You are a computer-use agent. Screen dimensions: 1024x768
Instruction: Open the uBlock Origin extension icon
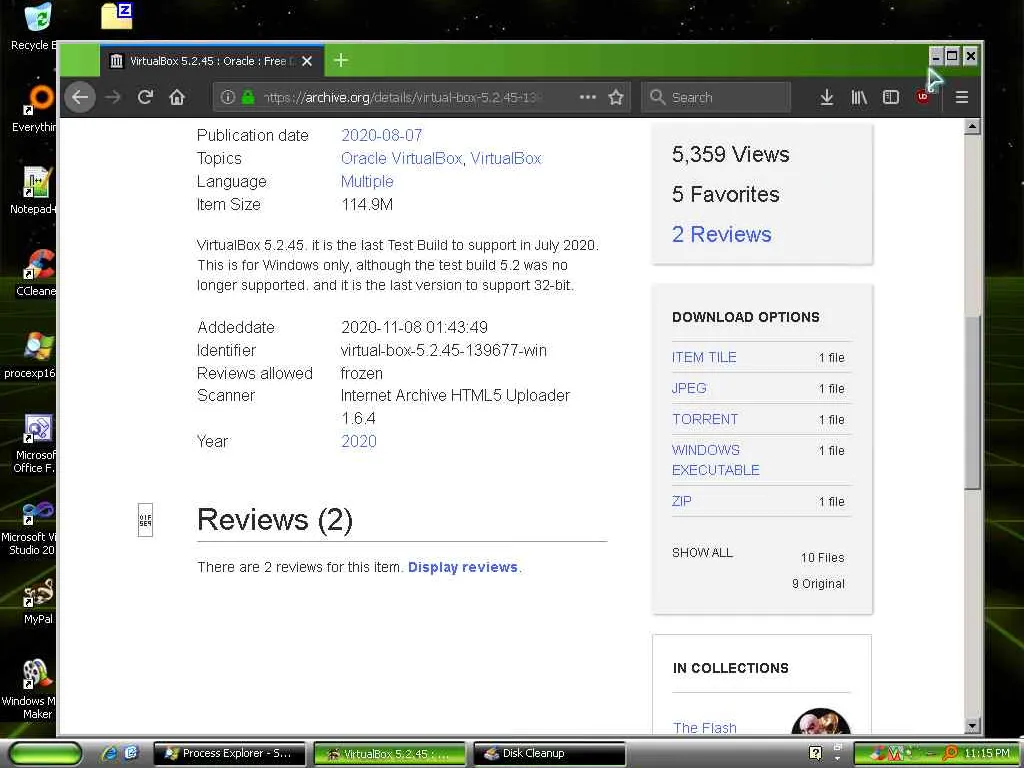click(x=923, y=97)
